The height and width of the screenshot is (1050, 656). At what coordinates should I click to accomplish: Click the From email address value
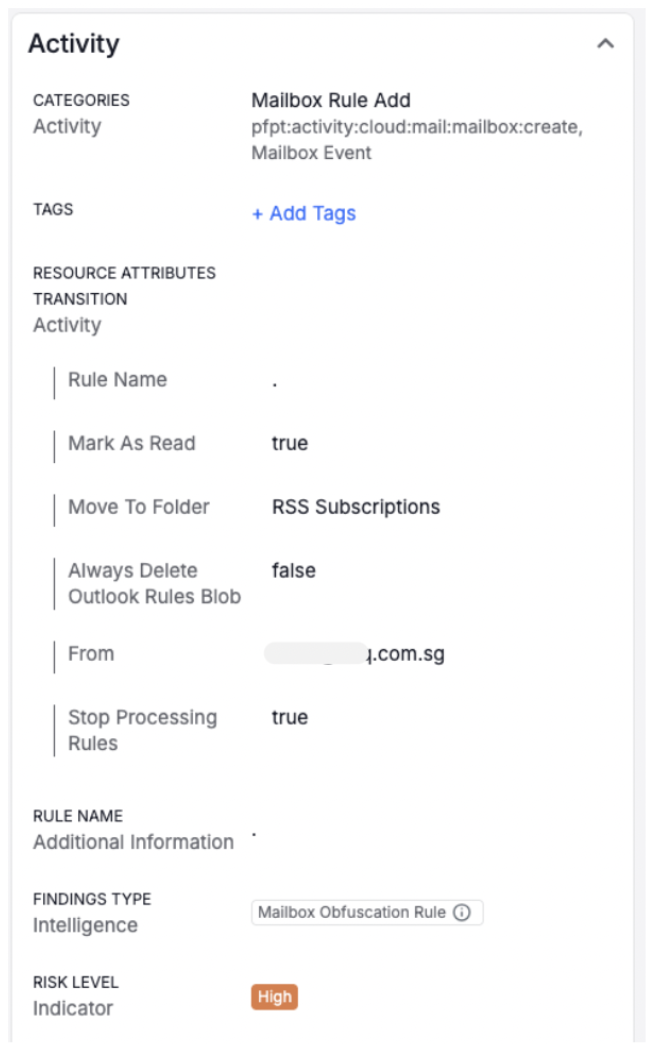358,653
